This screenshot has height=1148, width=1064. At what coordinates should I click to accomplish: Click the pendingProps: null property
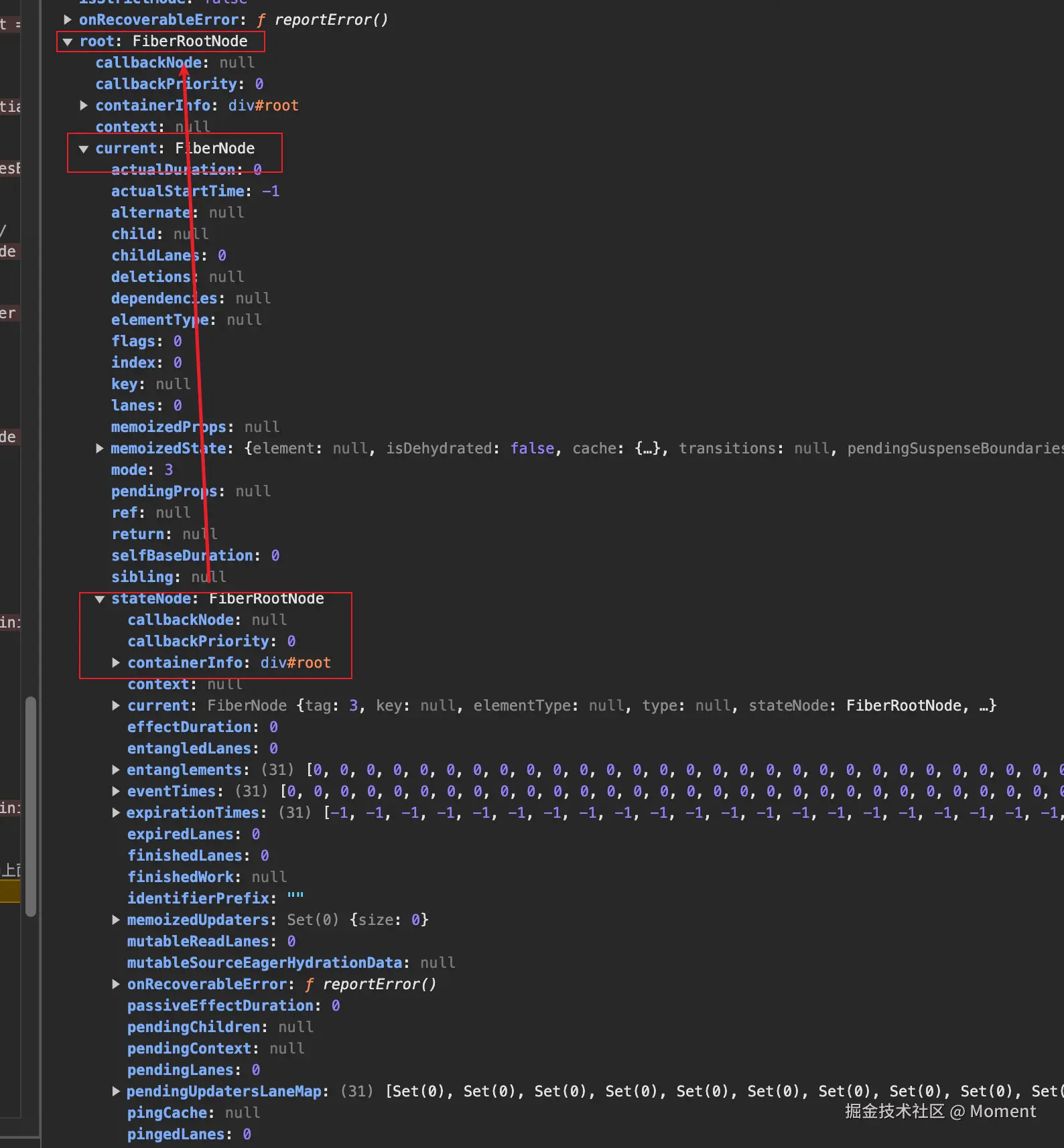[x=191, y=492]
